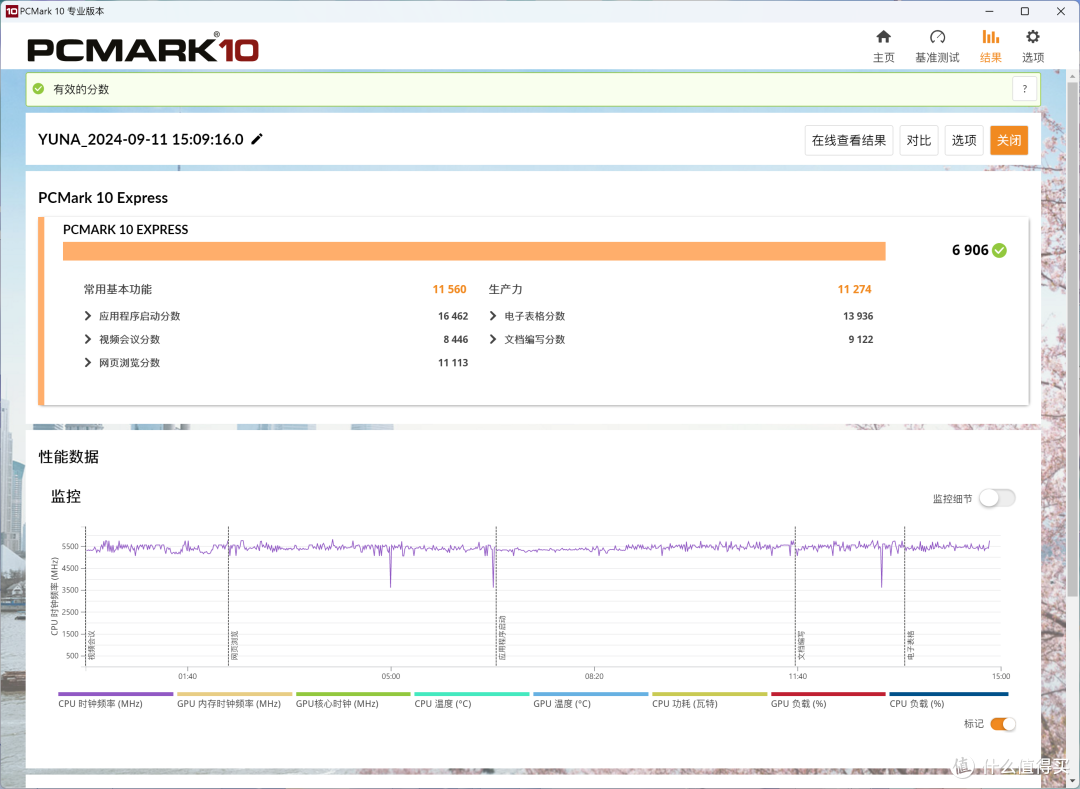Click the 8 446 video conferencing score value

point(455,339)
